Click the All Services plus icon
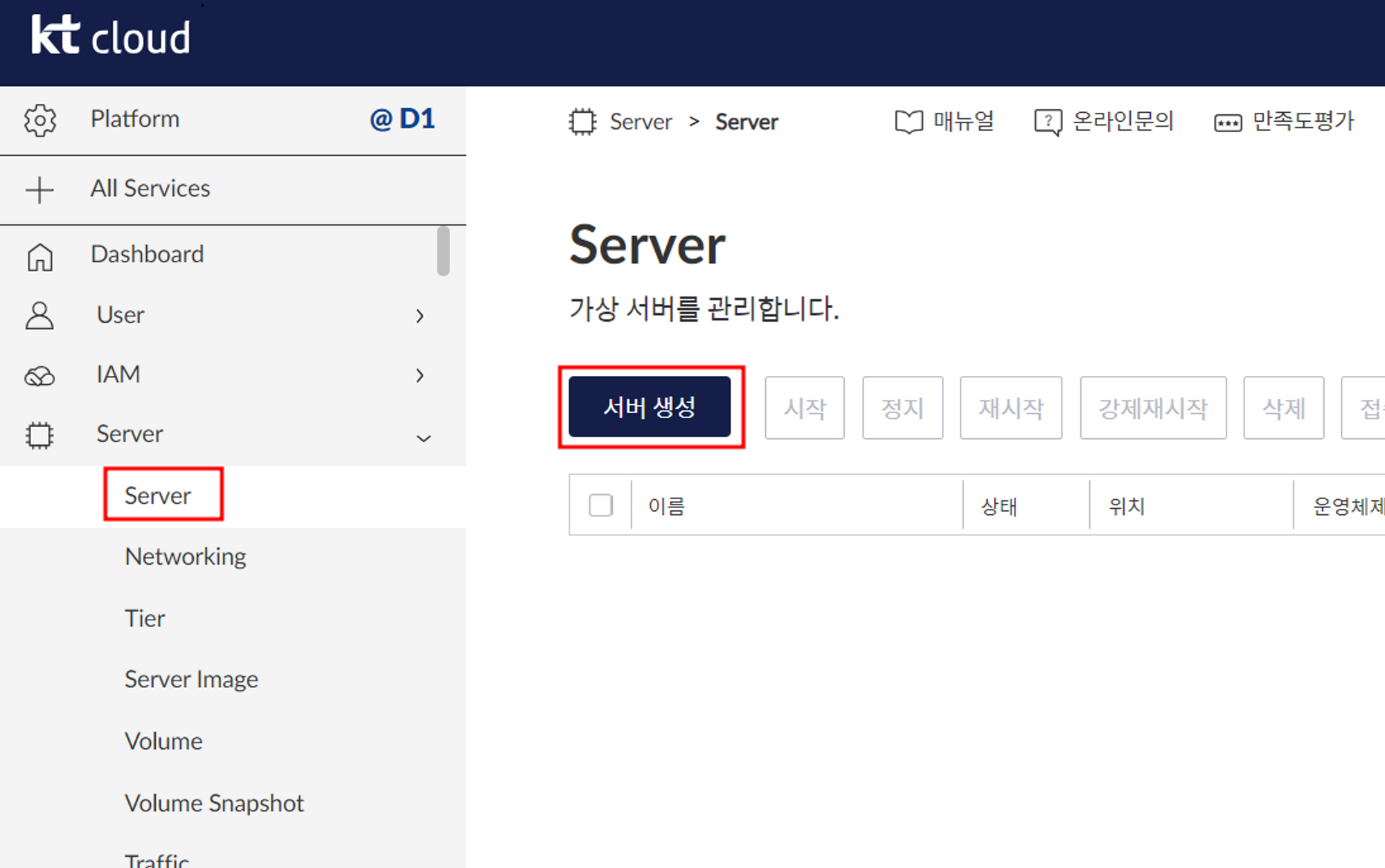The height and width of the screenshot is (868, 1385). point(39,190)
